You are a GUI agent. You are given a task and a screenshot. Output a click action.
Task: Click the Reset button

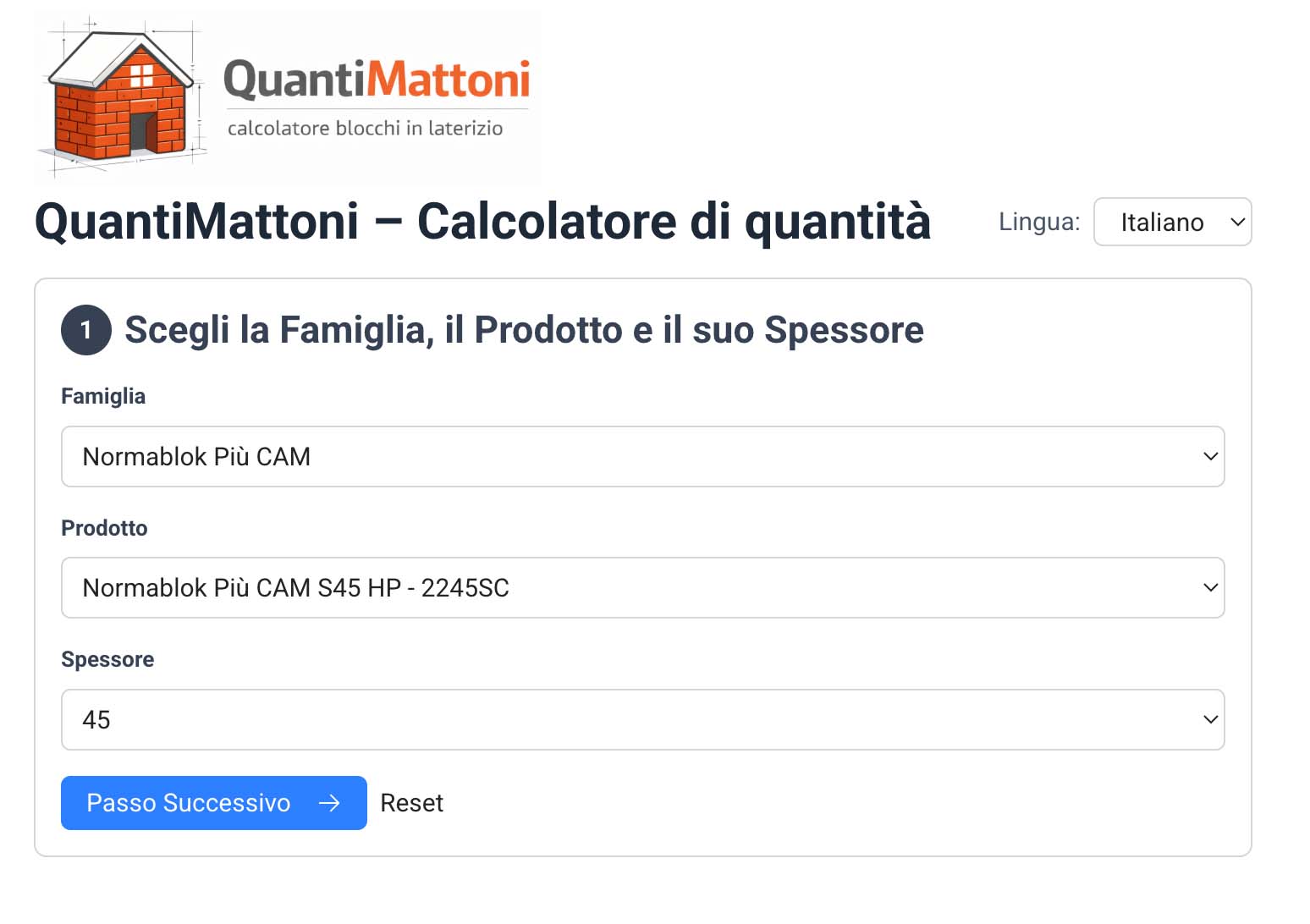412,803
